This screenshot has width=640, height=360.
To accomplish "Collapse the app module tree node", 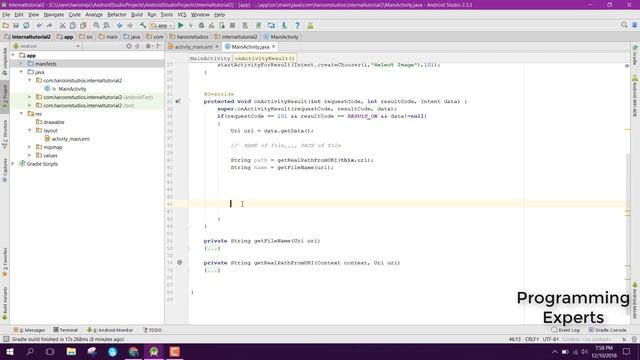I will 13,55.
